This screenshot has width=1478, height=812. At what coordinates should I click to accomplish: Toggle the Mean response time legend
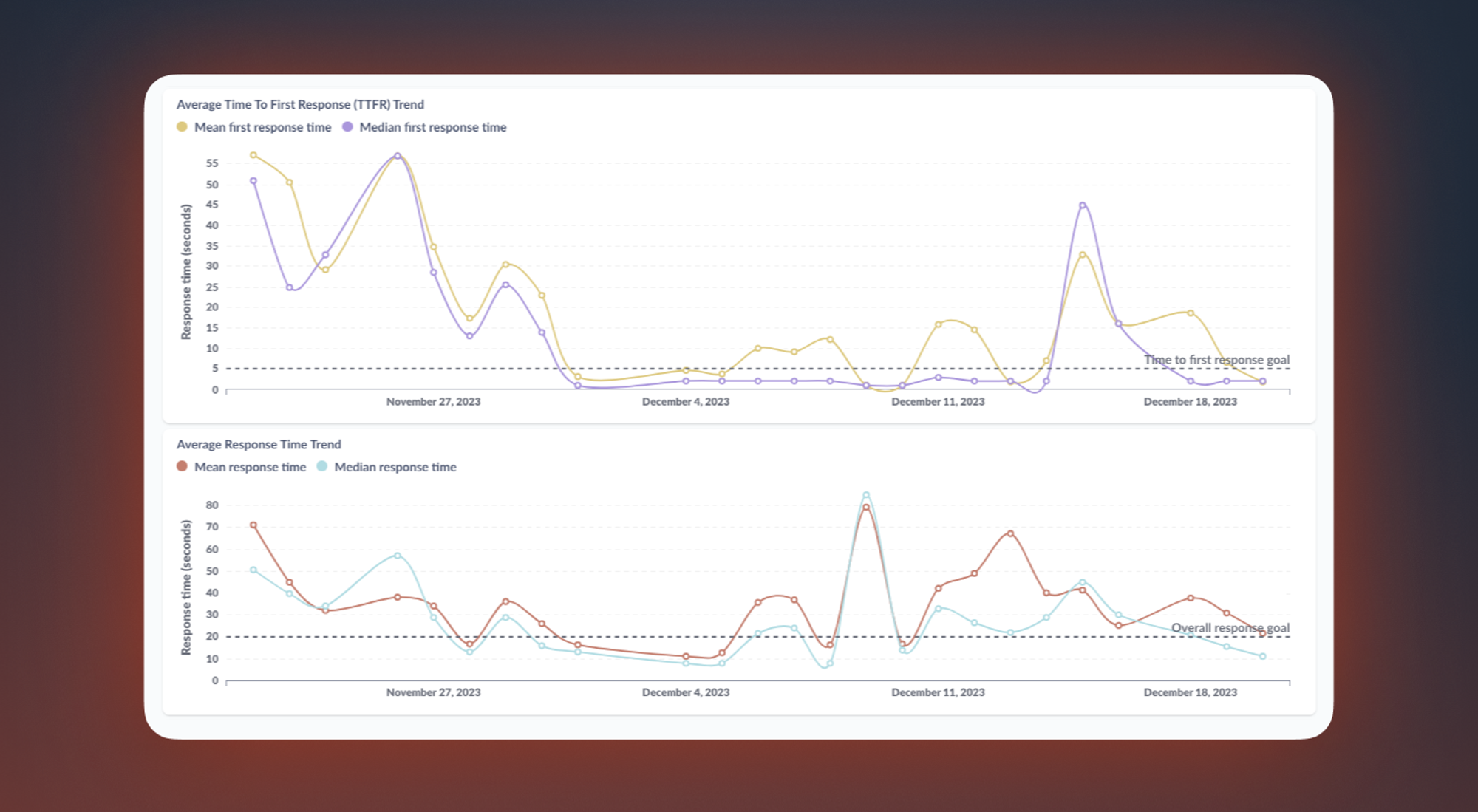click(250, 467)
